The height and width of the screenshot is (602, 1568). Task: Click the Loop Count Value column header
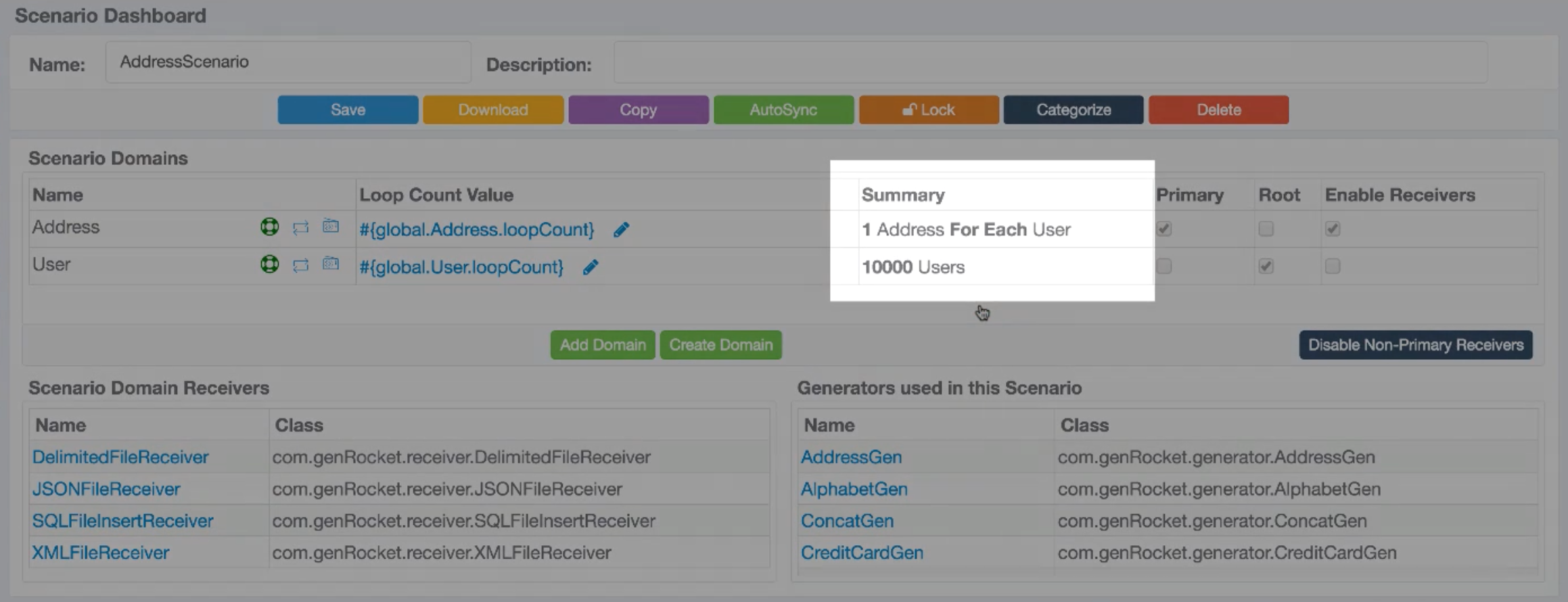(436, 195)
